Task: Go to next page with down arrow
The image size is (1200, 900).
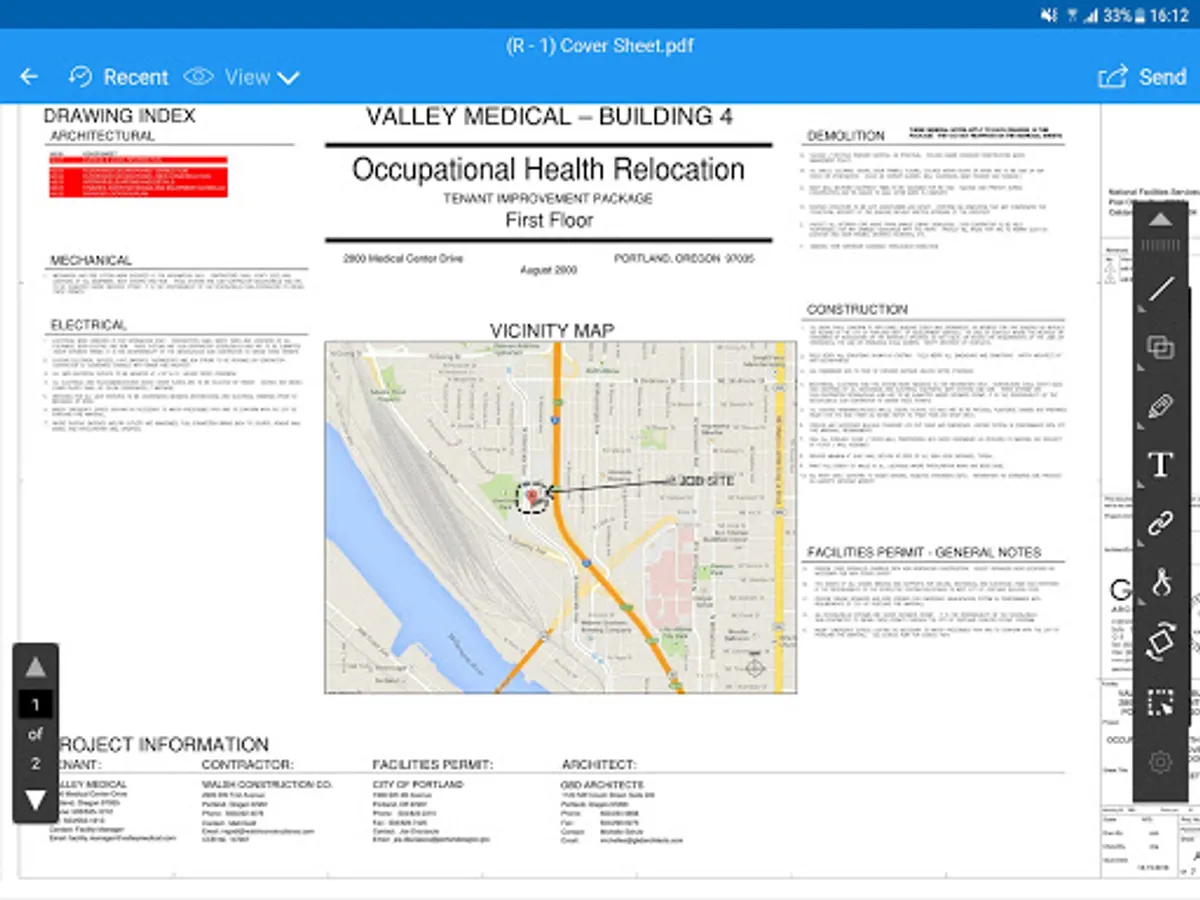Action: click(x=35, y=800)
